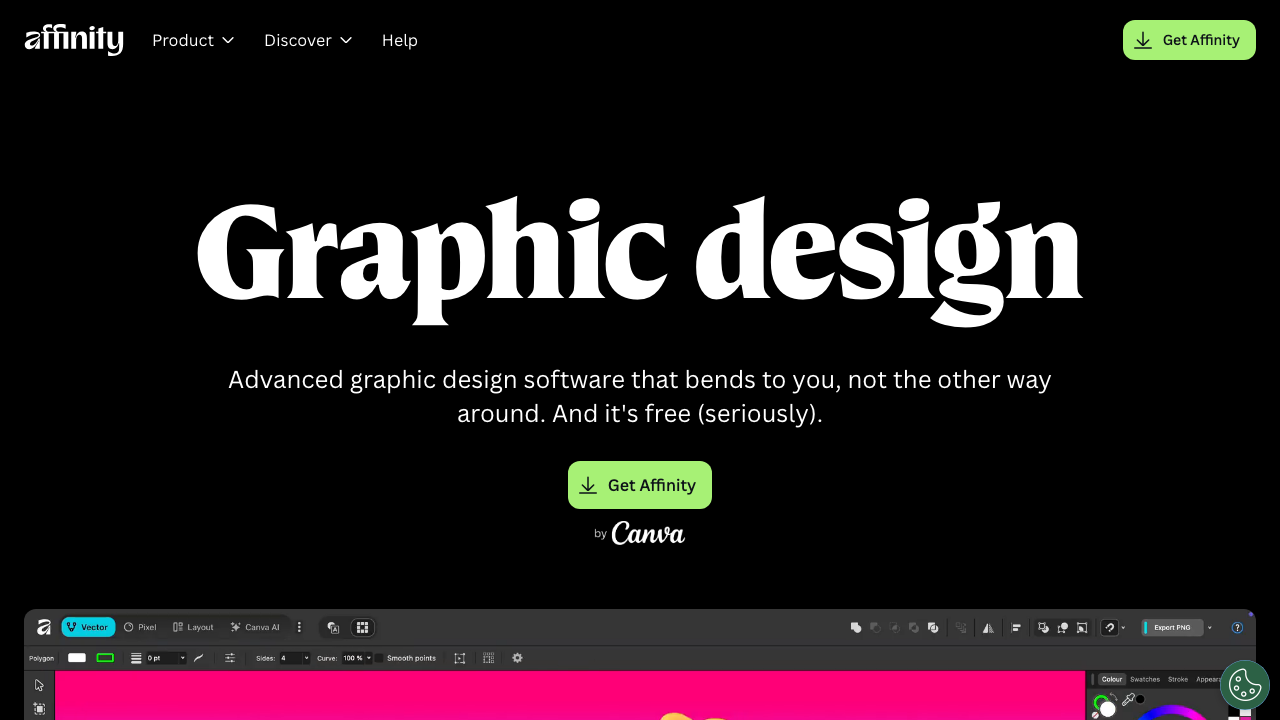Image resolution: width=1280 pixels, height=720 pixels.
Task: Click the Divide boolean operation icon
Action: tap(933, 628)
